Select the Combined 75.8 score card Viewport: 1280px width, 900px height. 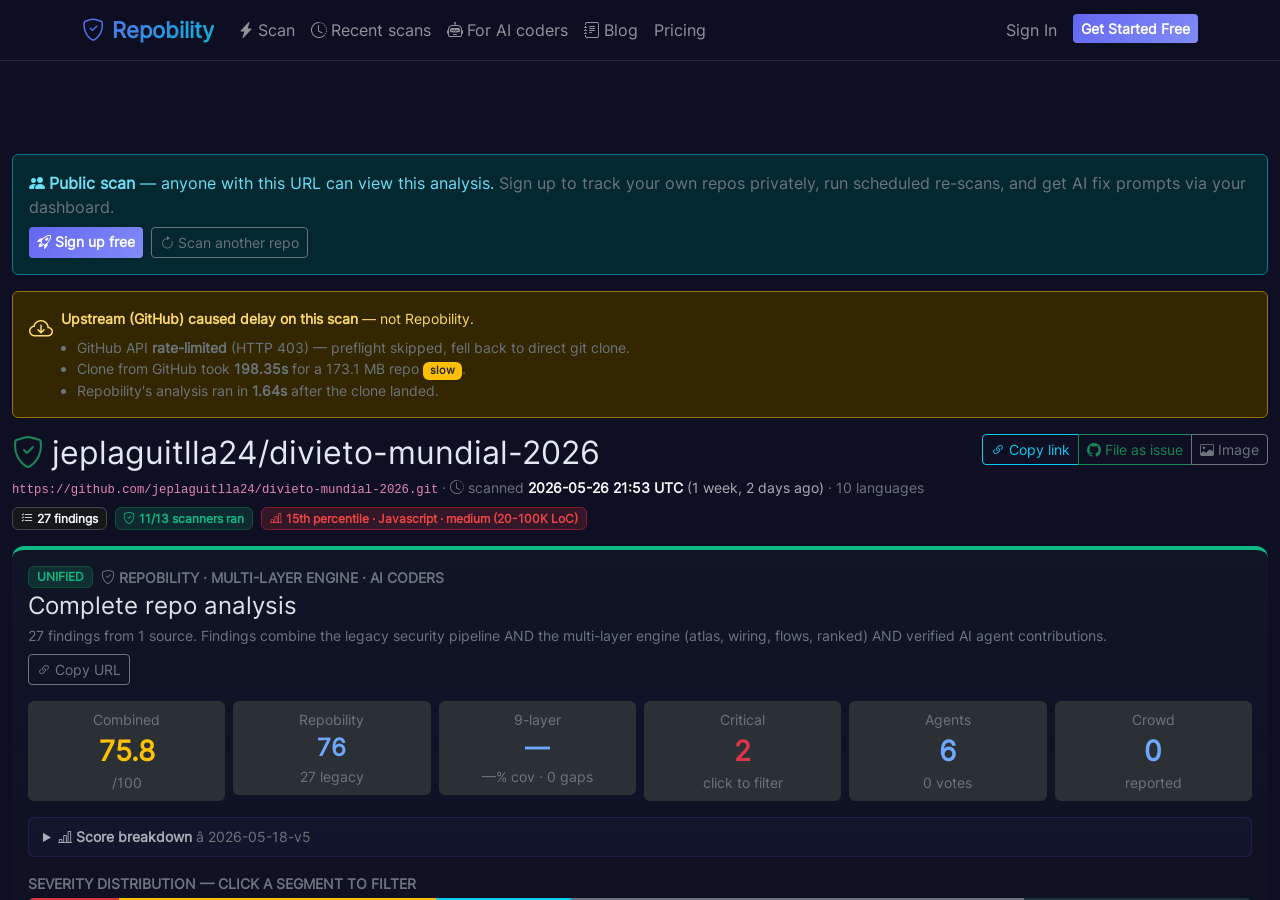(x=126, y=751)
